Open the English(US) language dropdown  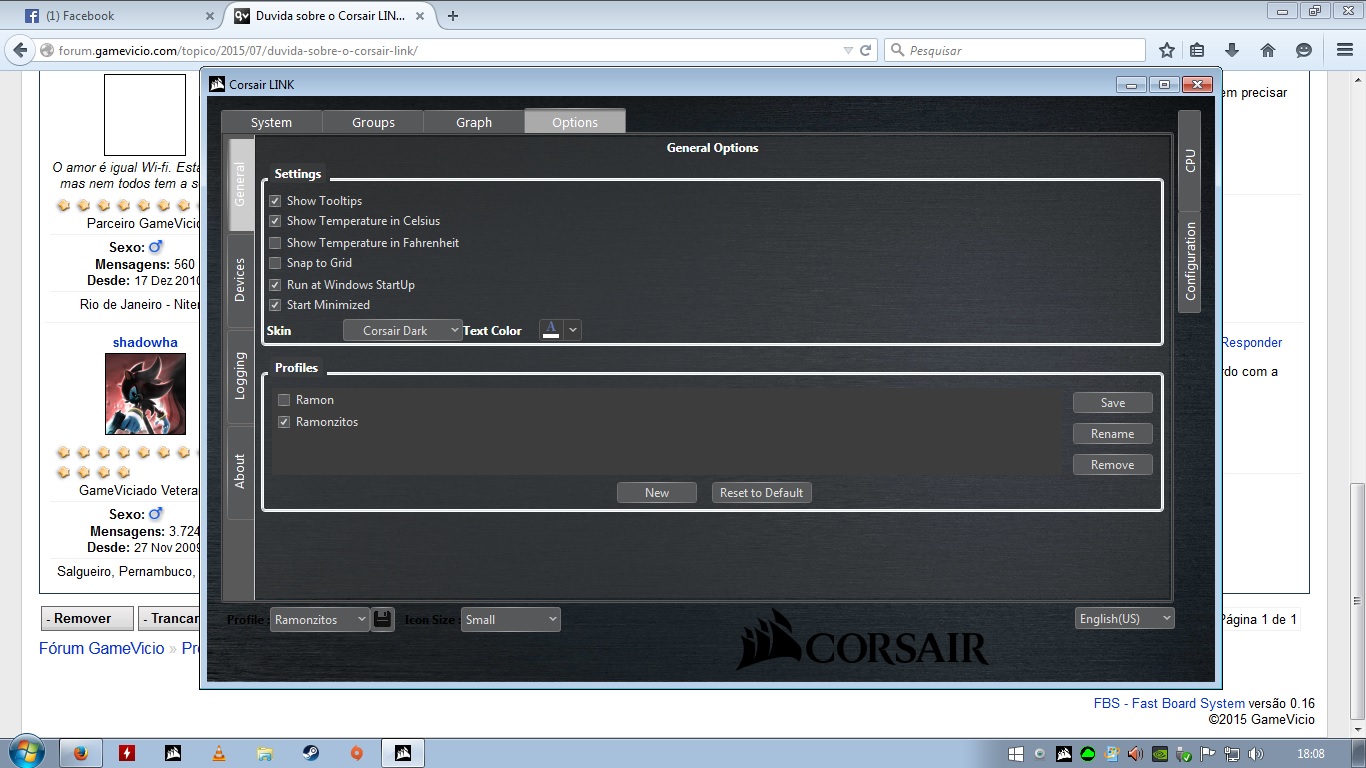tap(1125, 619)
